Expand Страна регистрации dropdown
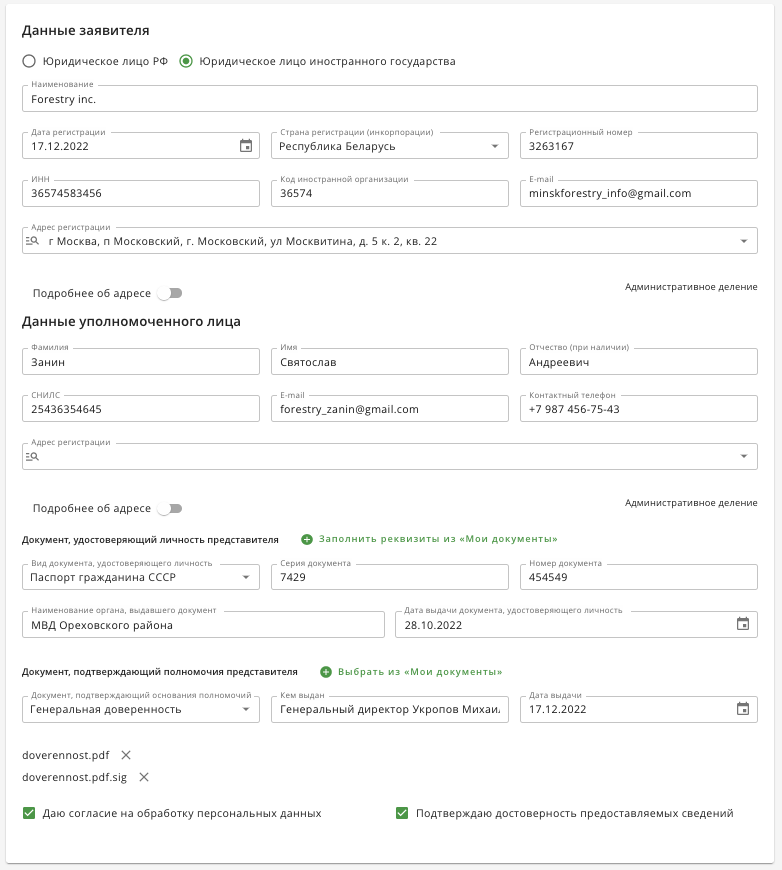This screenshot has height=870, width=782. 495,146
